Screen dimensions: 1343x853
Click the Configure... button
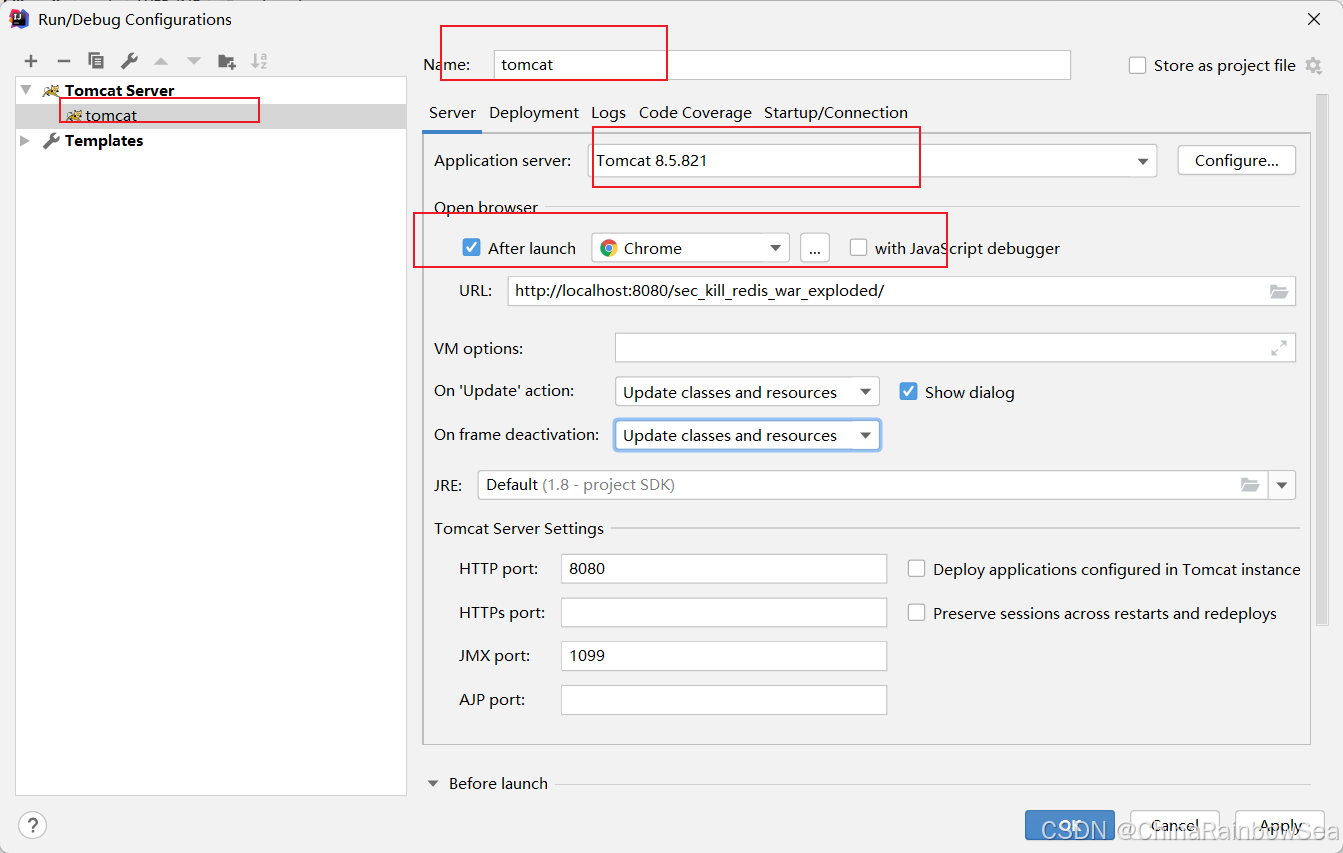[1236, 160]
